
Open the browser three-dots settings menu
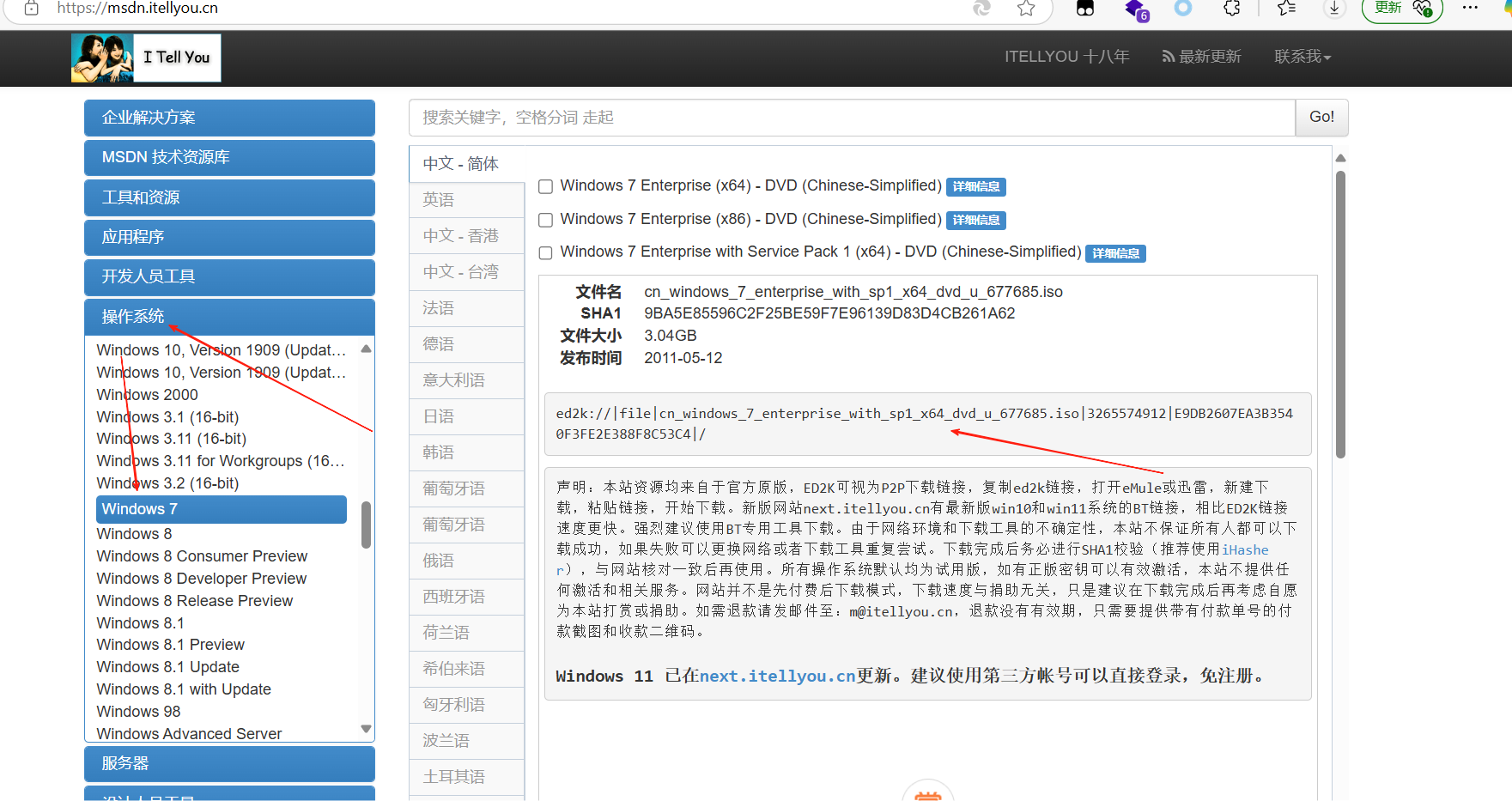(x=1470, y=8)
